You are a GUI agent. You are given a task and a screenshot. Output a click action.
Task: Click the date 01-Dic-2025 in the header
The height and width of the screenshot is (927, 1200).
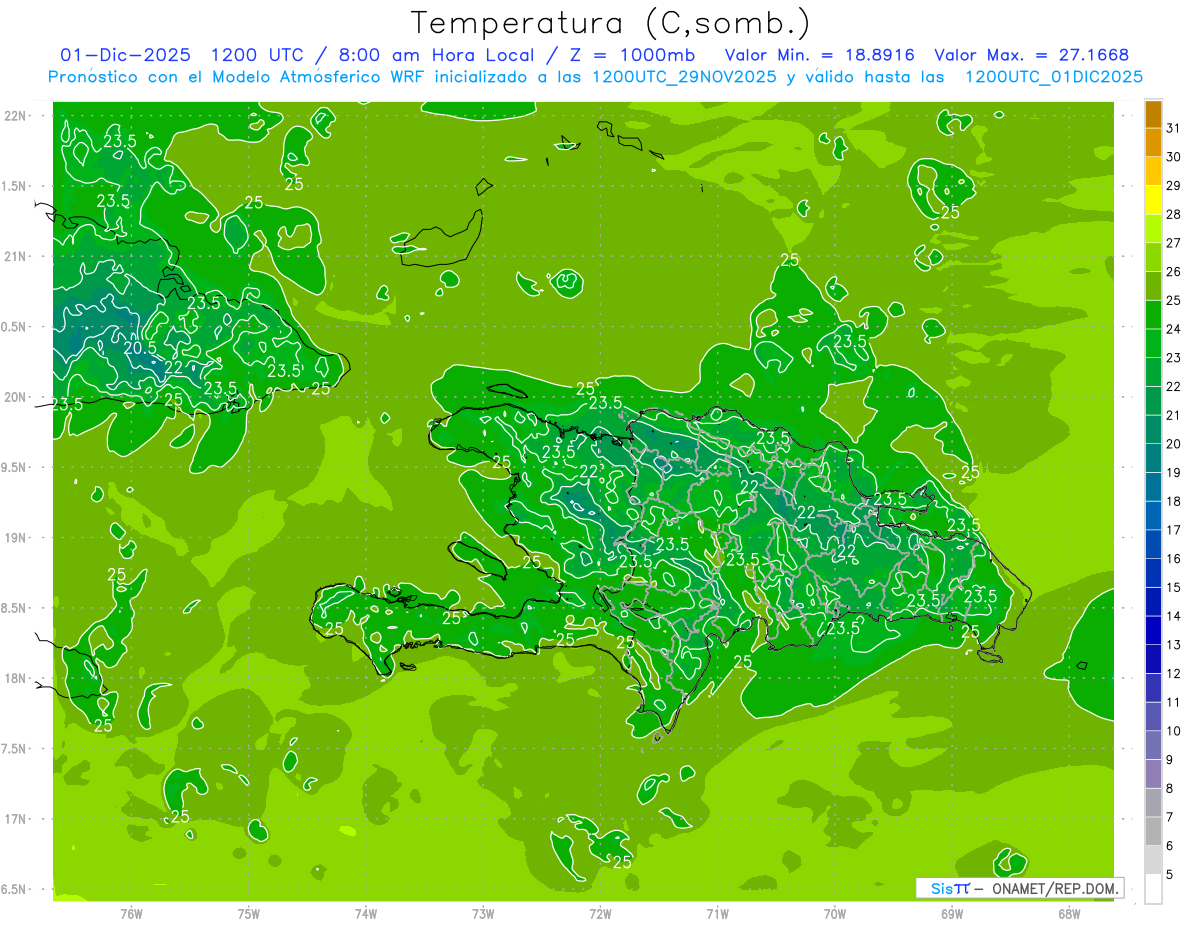point(127,55)
